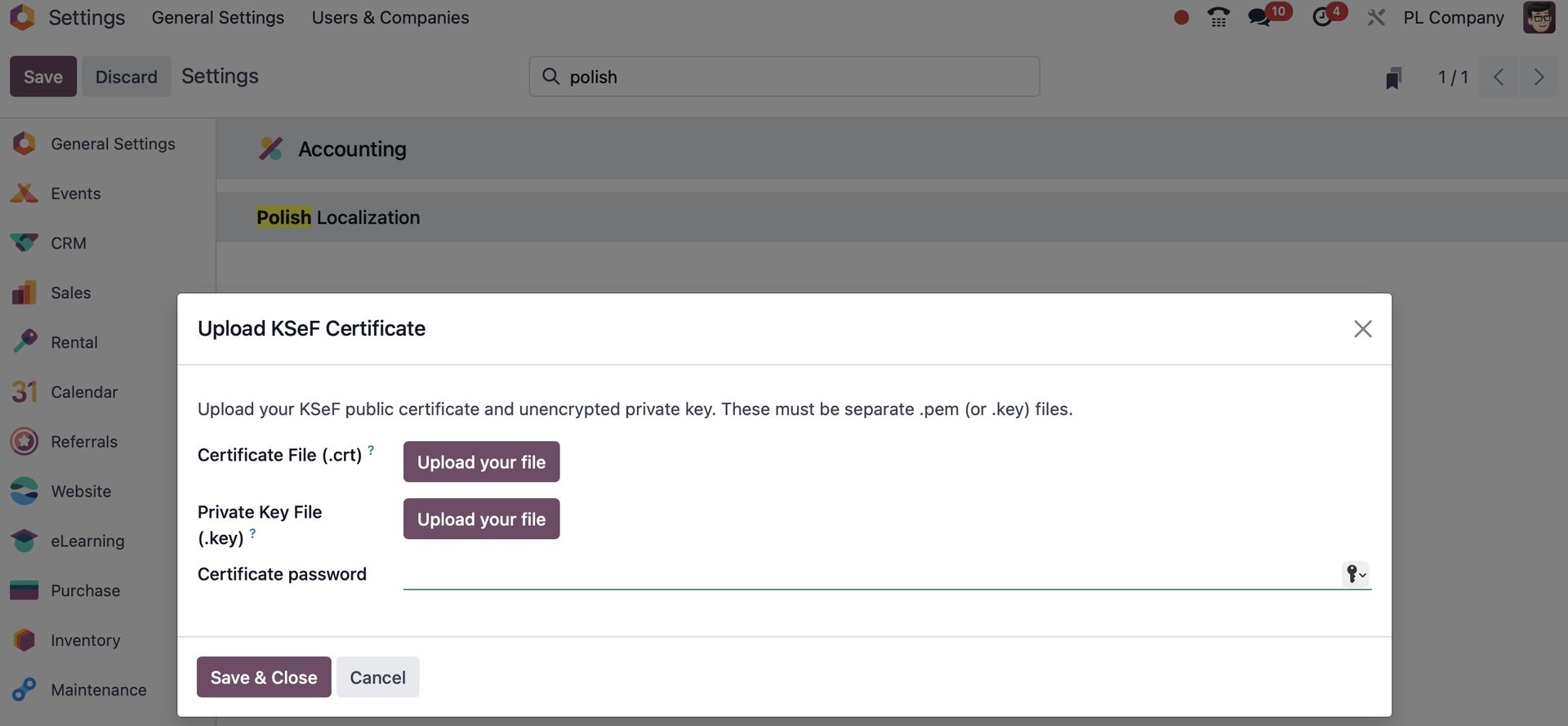
Task: Go to previous settings record arrow
Action: pos(1499,78)
